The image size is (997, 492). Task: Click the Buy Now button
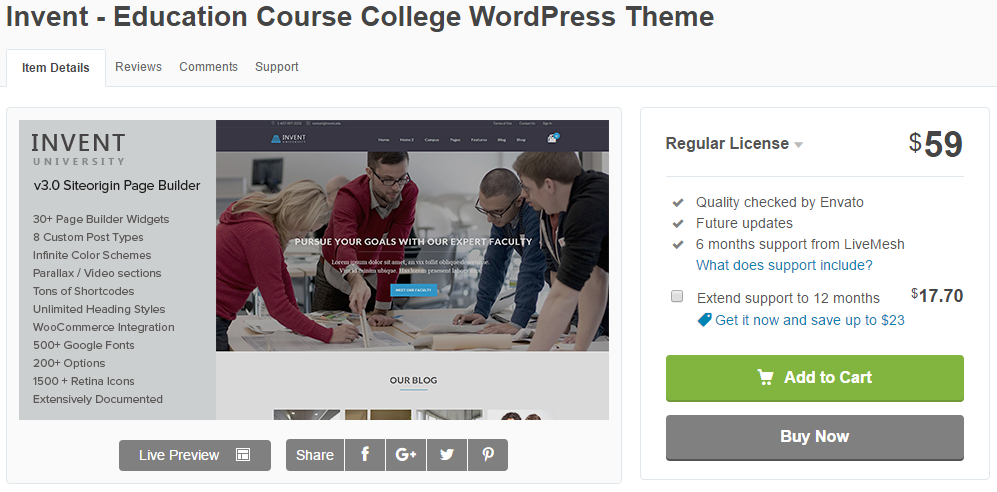click(x=815, y=437)
